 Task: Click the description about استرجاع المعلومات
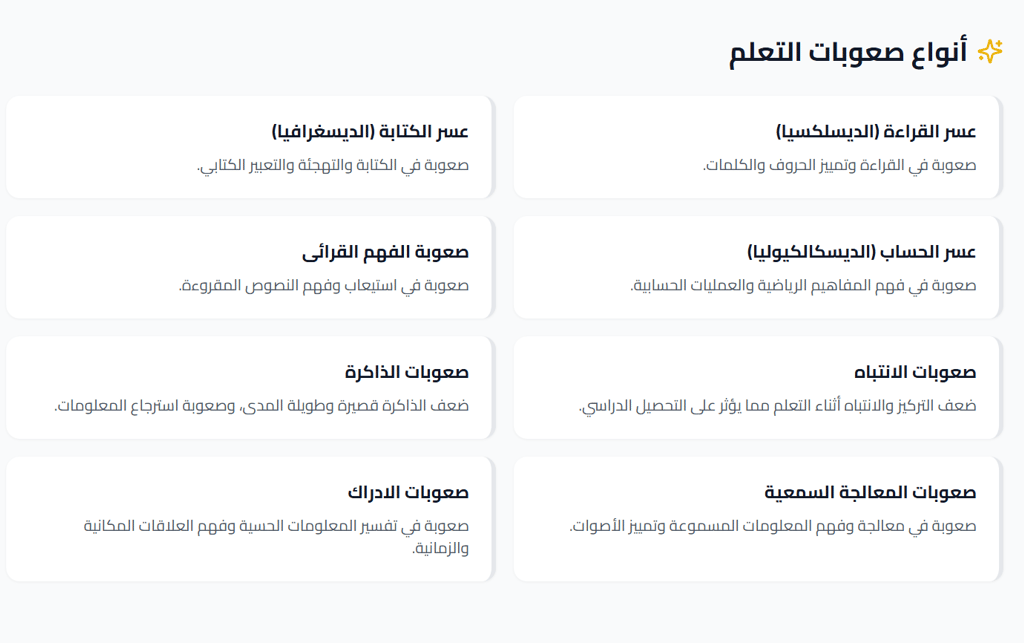click(261, 406)
